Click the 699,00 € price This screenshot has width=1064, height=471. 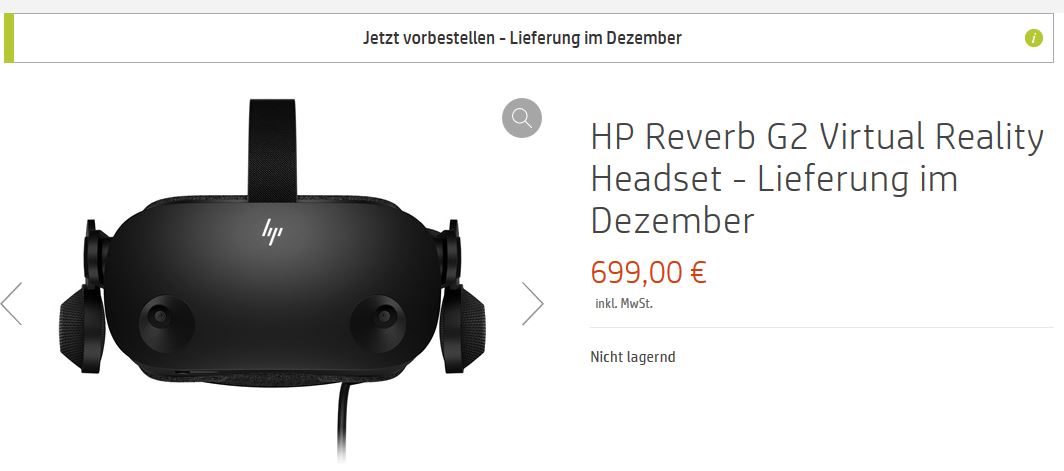[x=649, y=273]
